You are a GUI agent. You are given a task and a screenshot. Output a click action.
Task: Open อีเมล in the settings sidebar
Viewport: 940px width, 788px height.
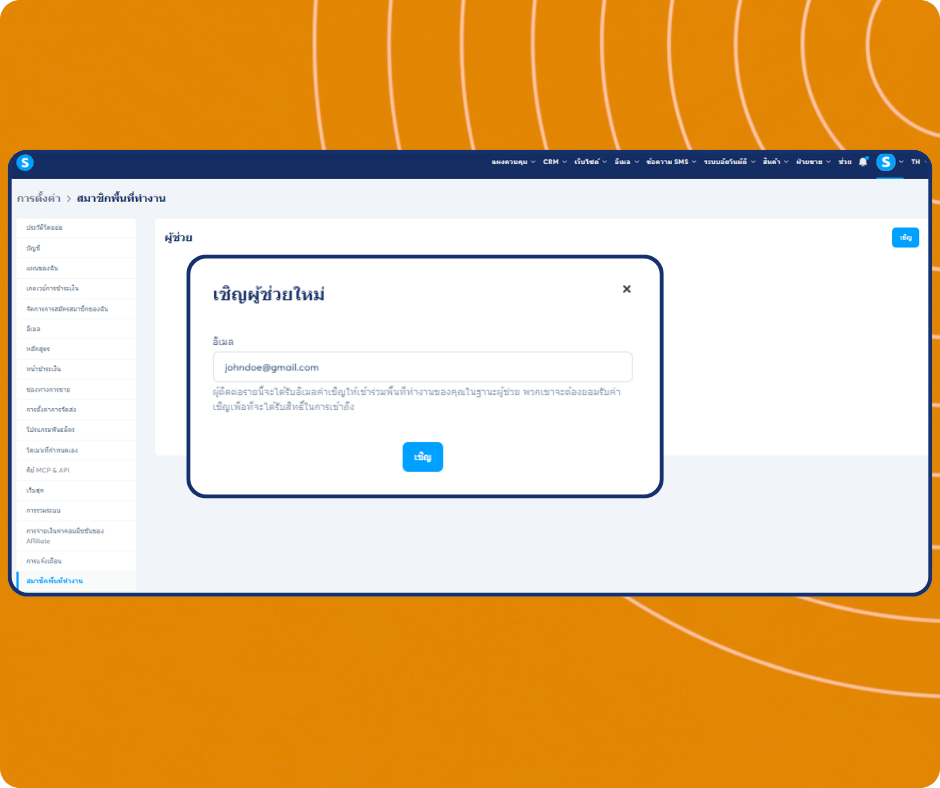pyautogui.click(x=75, y=329)
